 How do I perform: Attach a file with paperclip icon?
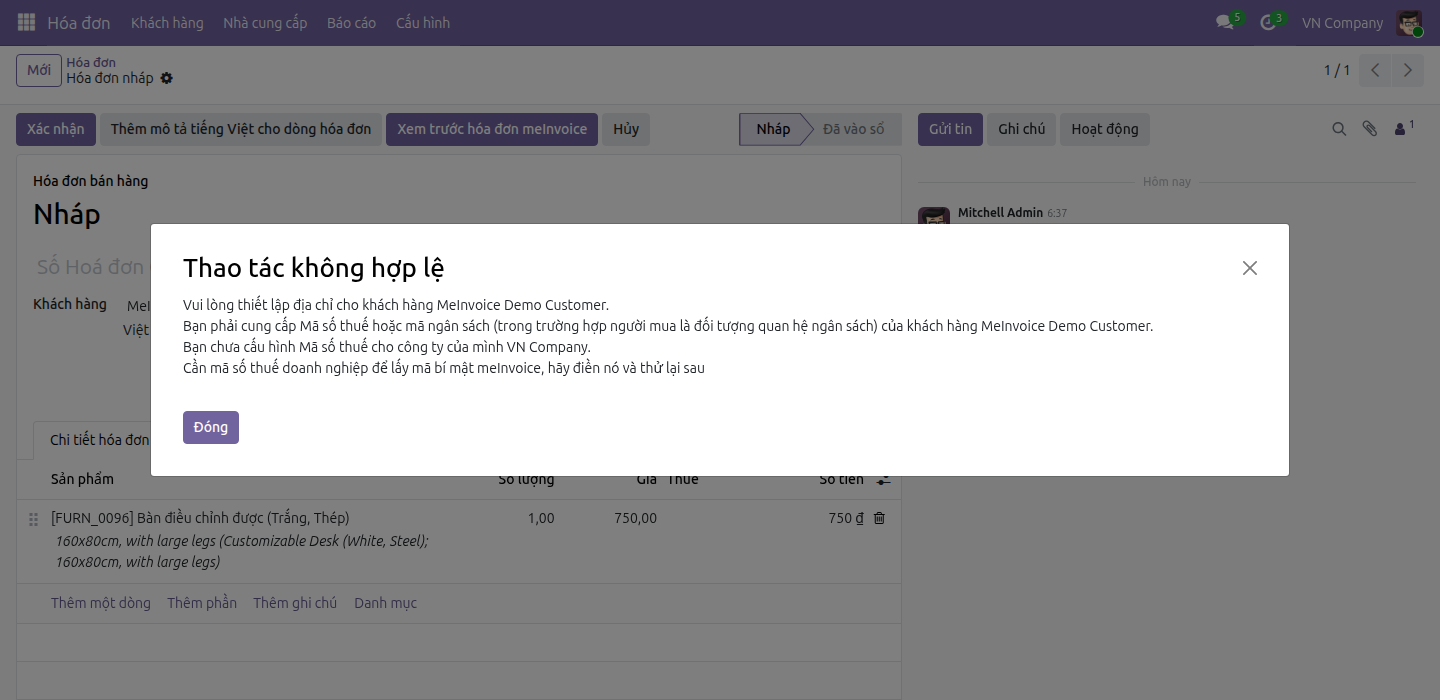point(1370,129)
